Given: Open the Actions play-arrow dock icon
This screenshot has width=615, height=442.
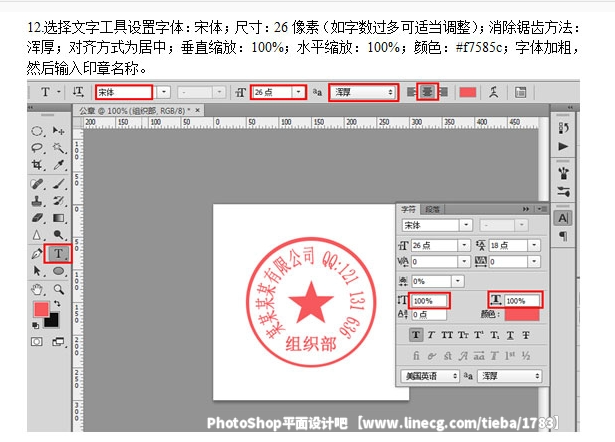Looking at the screenshot, I should (x=563, y=146).
